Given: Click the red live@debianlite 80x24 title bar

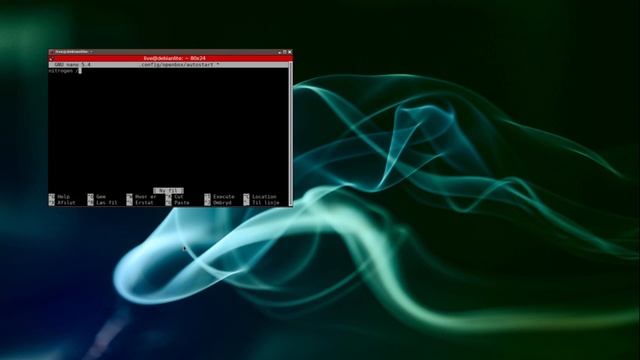Looking at the screenshot, I should (x=171, y=58).
